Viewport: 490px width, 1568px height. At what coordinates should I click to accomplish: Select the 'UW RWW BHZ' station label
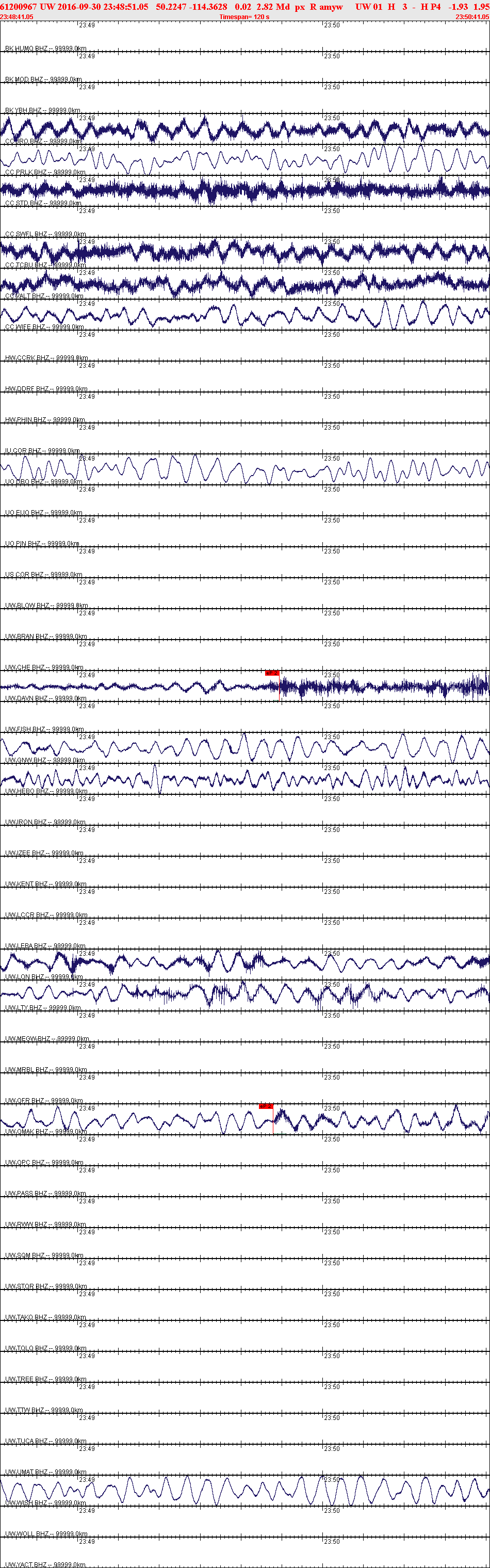(x=46, y=1224)
